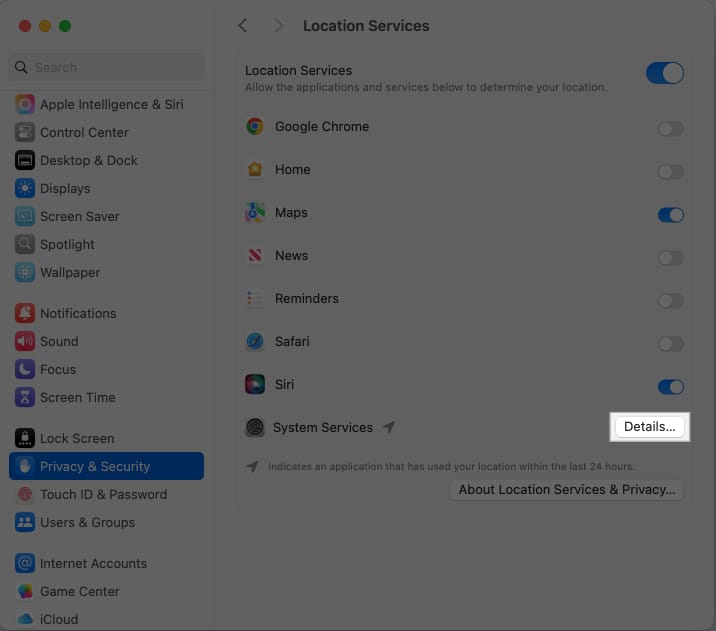Image resolution: width=716 pixels, height=631 pixels.
Task: Open System Services Details
Action: point(649,426)
